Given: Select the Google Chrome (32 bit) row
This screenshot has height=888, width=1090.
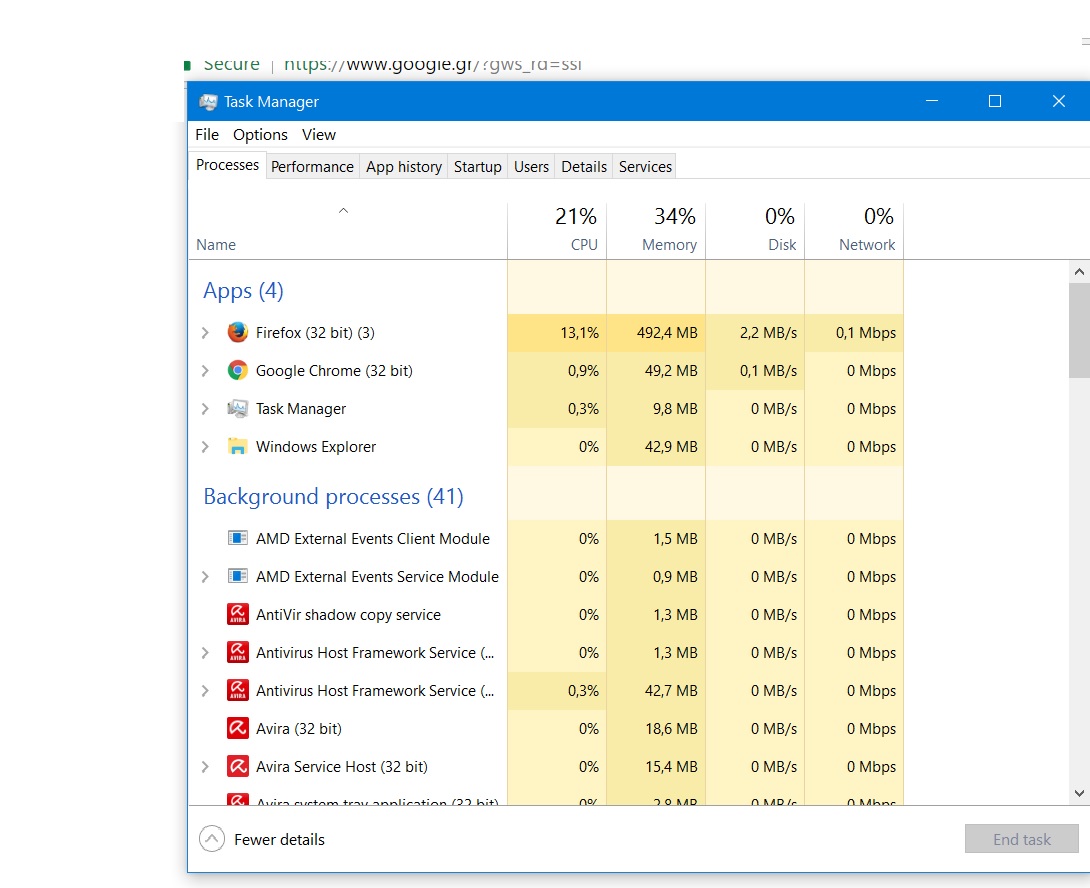Looking at the screenshot, I should [546, 371].
